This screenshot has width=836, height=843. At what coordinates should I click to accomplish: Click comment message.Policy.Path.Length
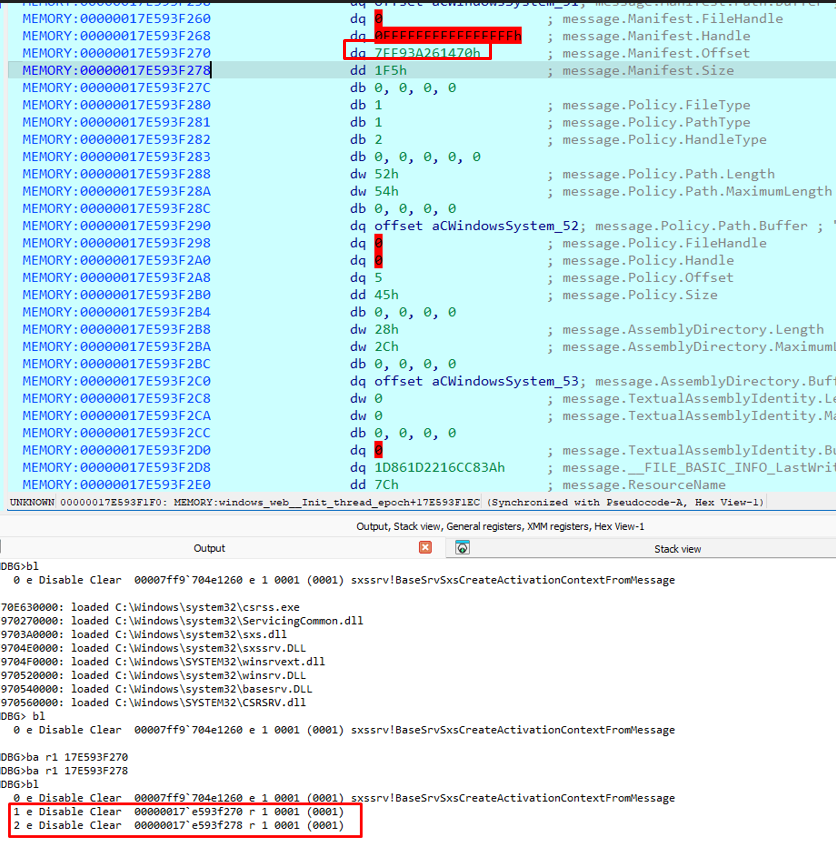click(x=668, y=174)
